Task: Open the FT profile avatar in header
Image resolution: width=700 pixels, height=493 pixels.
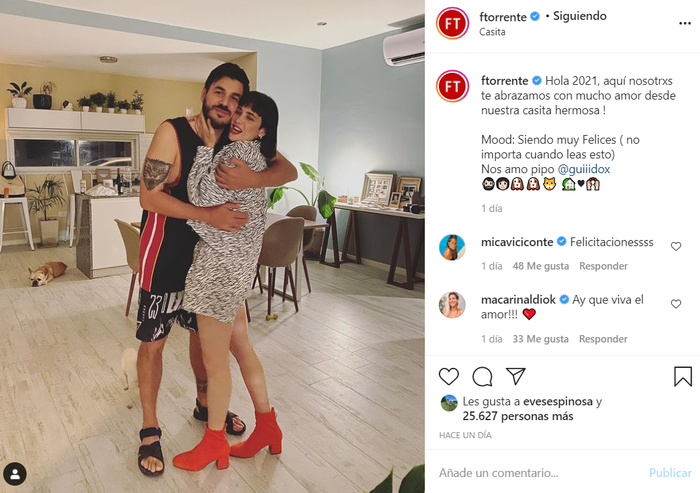Action: 452,23
